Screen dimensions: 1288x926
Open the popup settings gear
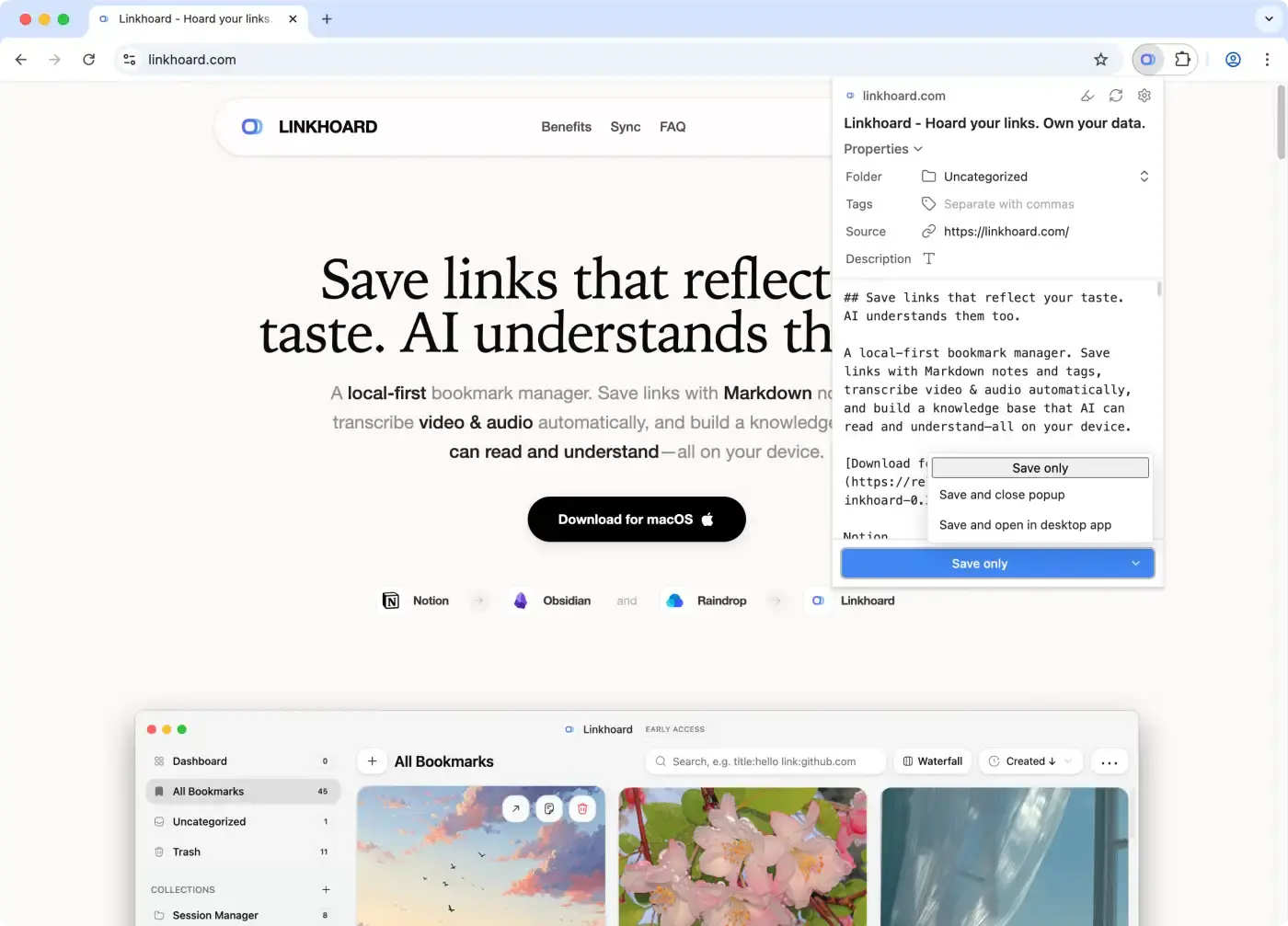click(1144, 96)
